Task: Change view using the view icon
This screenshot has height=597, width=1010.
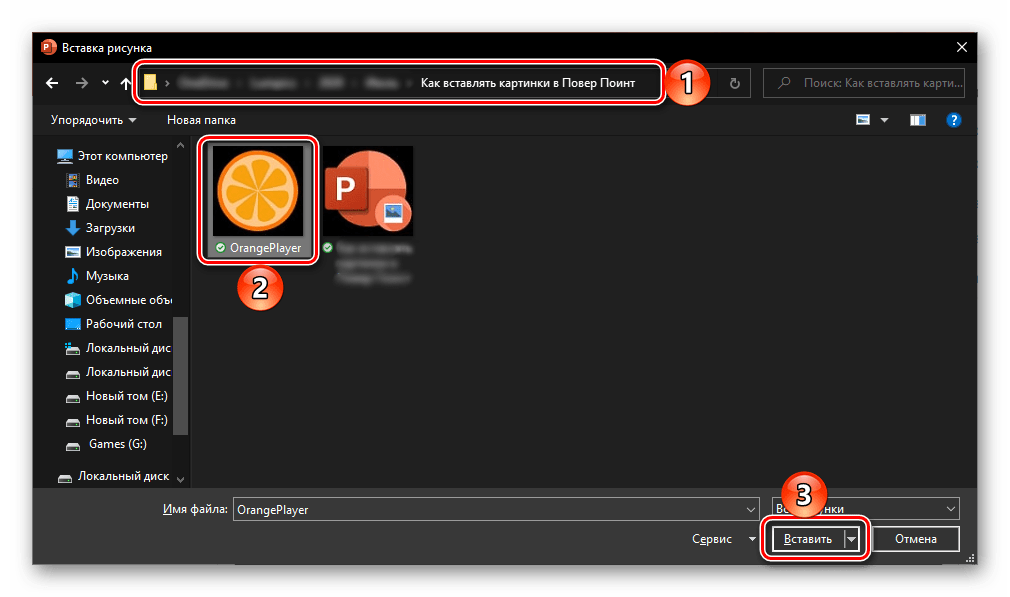Action: pos(863,120)
